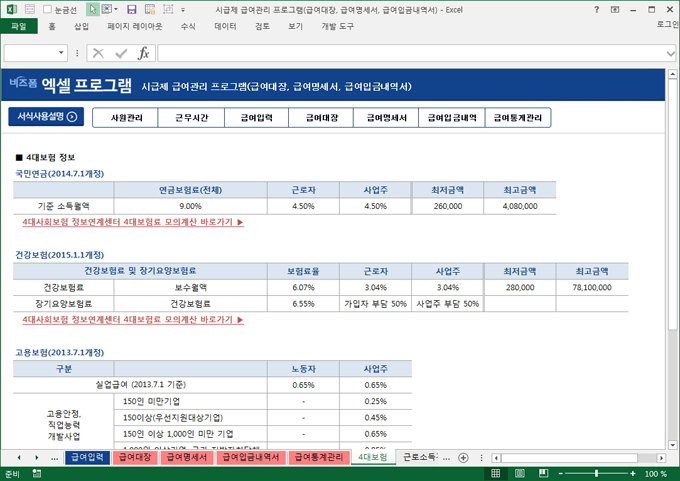Image resolution: width=680 pixels, height=481 pixels.
Task: Click horizontal scrollbar right arrow
Action: 661,458
